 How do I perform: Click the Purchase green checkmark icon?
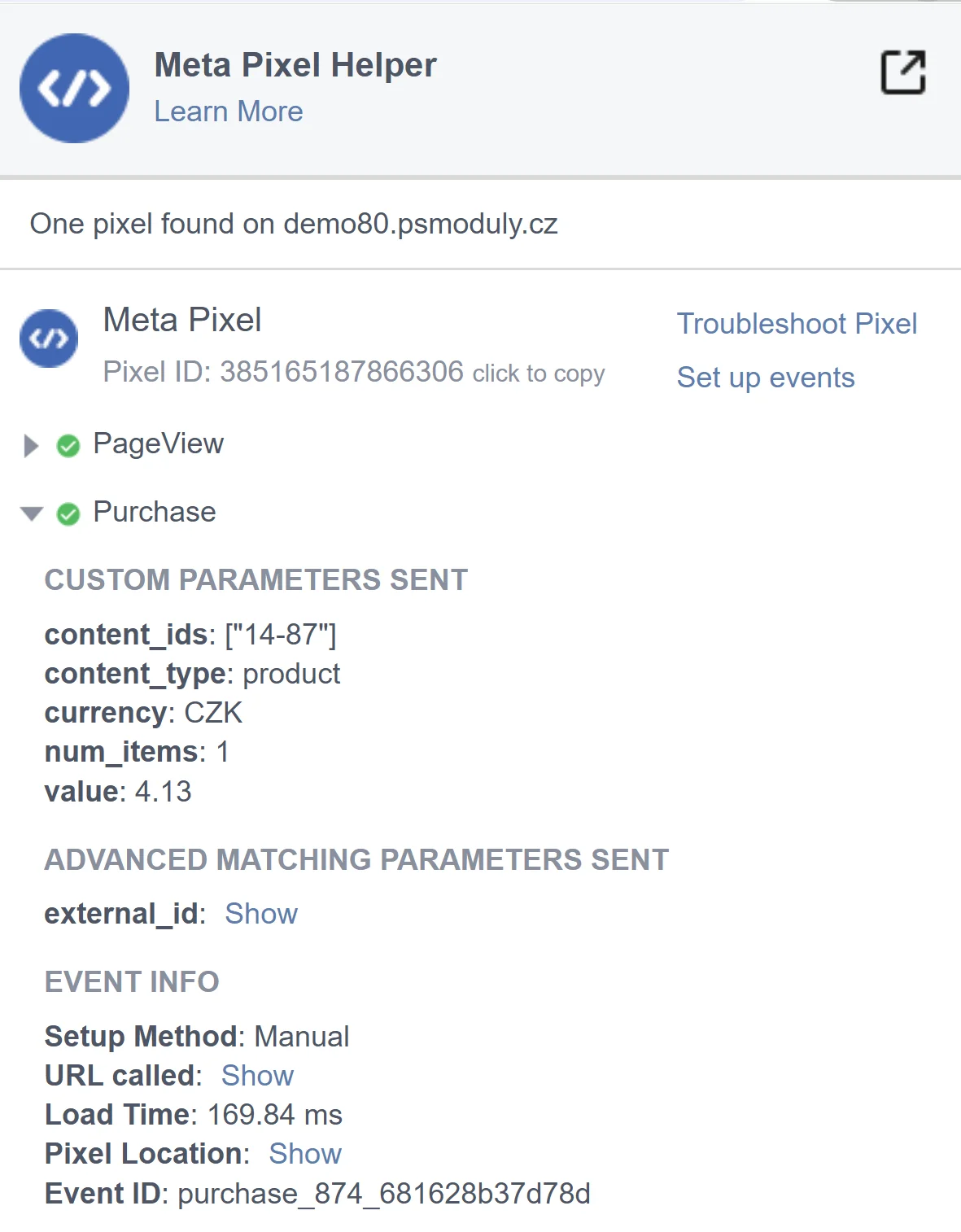point(68,514)
